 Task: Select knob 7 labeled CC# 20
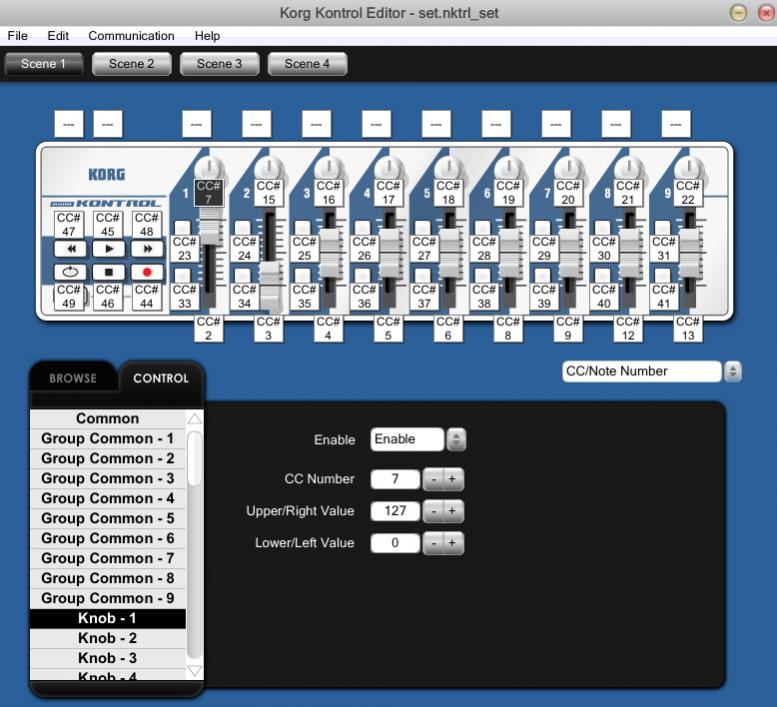pyautogui.click(x=568, y=193)
